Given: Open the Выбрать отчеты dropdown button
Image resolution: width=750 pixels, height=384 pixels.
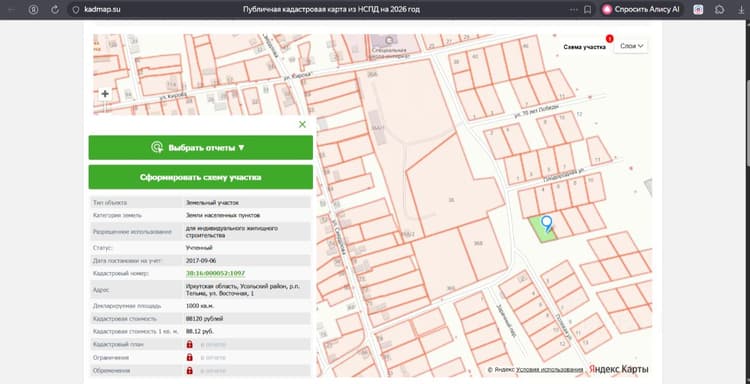Looking at the screenshot, I should (201, 147).
